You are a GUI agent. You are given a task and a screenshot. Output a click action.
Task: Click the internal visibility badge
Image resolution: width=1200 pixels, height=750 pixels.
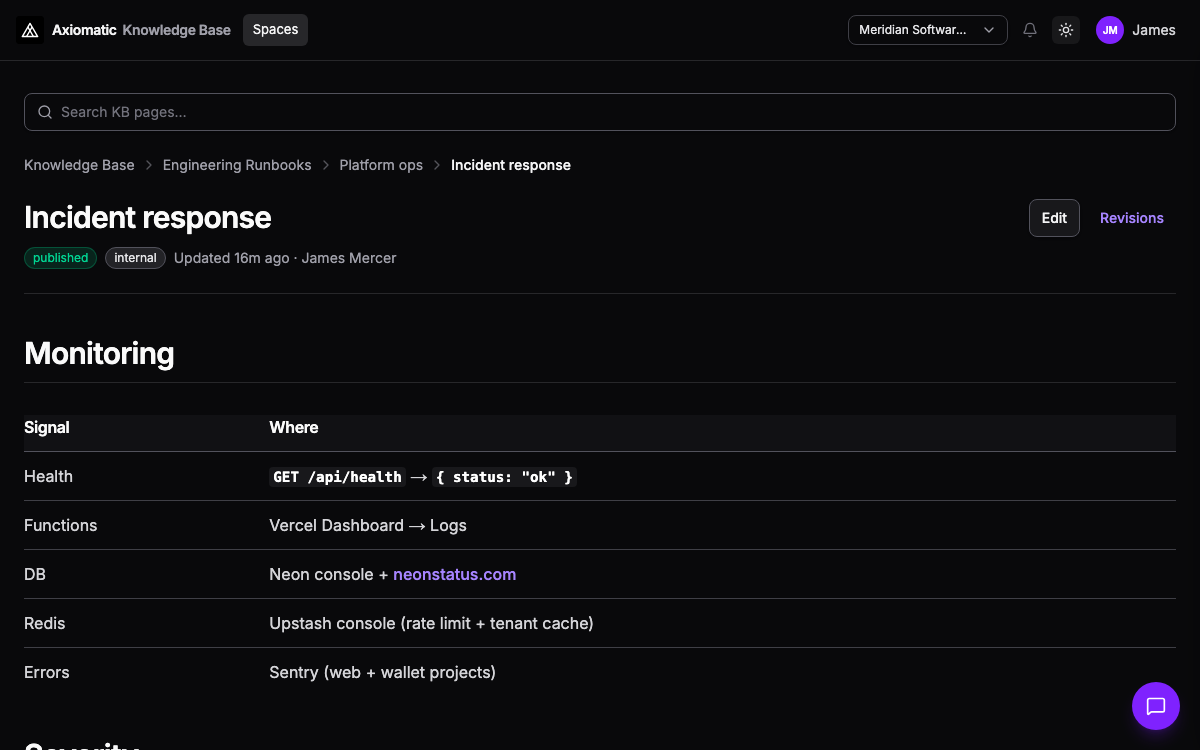coord(135,258)
